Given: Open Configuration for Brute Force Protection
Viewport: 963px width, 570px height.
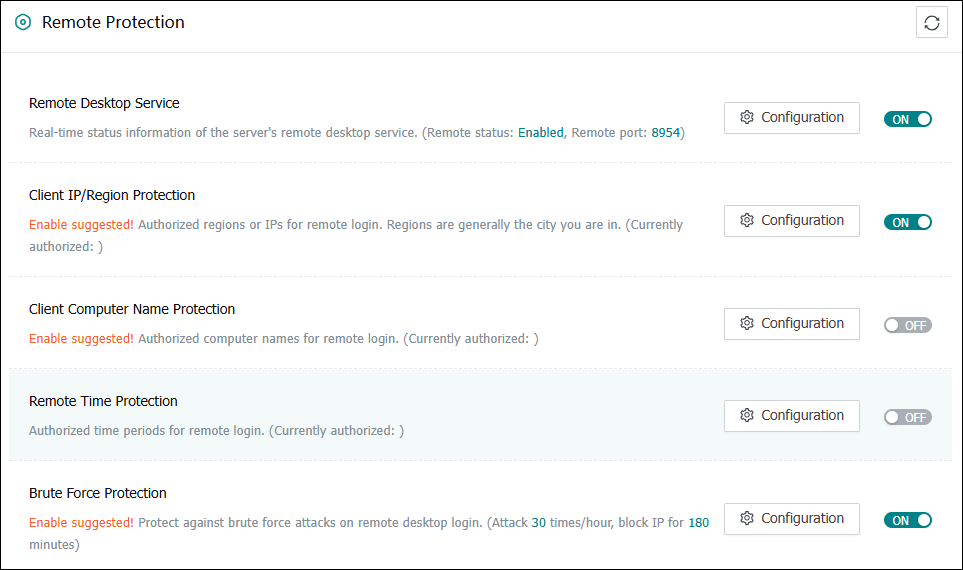Looking at the screenshot, I should (792, 519).
